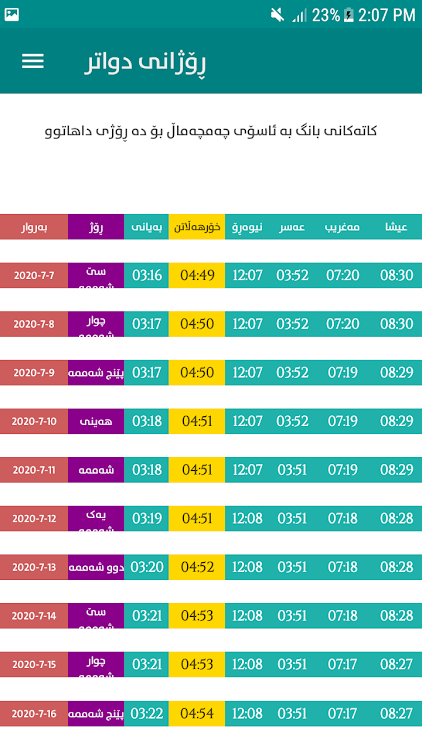Image resolution: width=422 pixels, height=750 pixels.
Task: Click the 2020-7-16 date cell
Action: click(34, 714)
